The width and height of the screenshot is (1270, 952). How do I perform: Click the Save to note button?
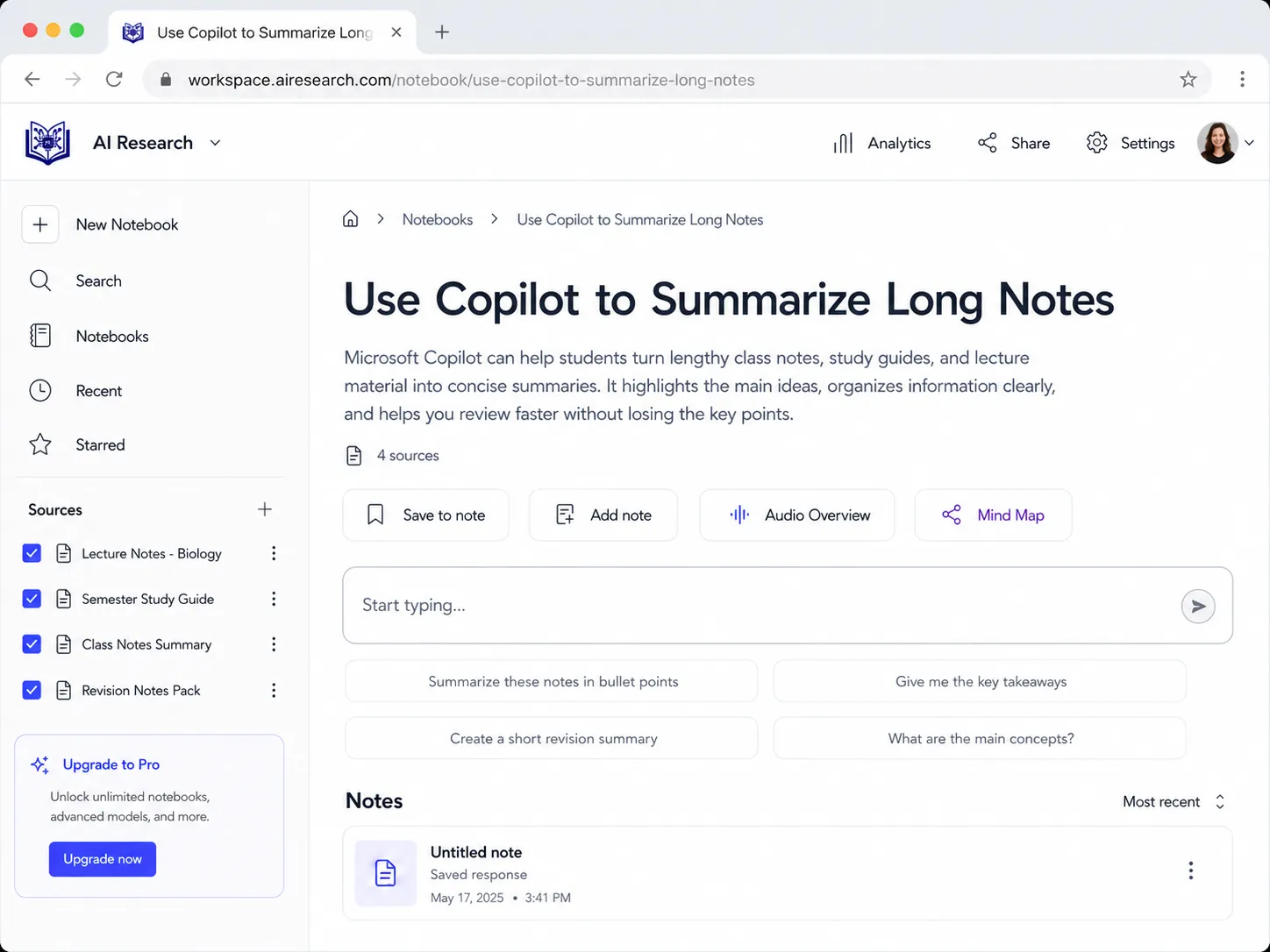point(426,515)
